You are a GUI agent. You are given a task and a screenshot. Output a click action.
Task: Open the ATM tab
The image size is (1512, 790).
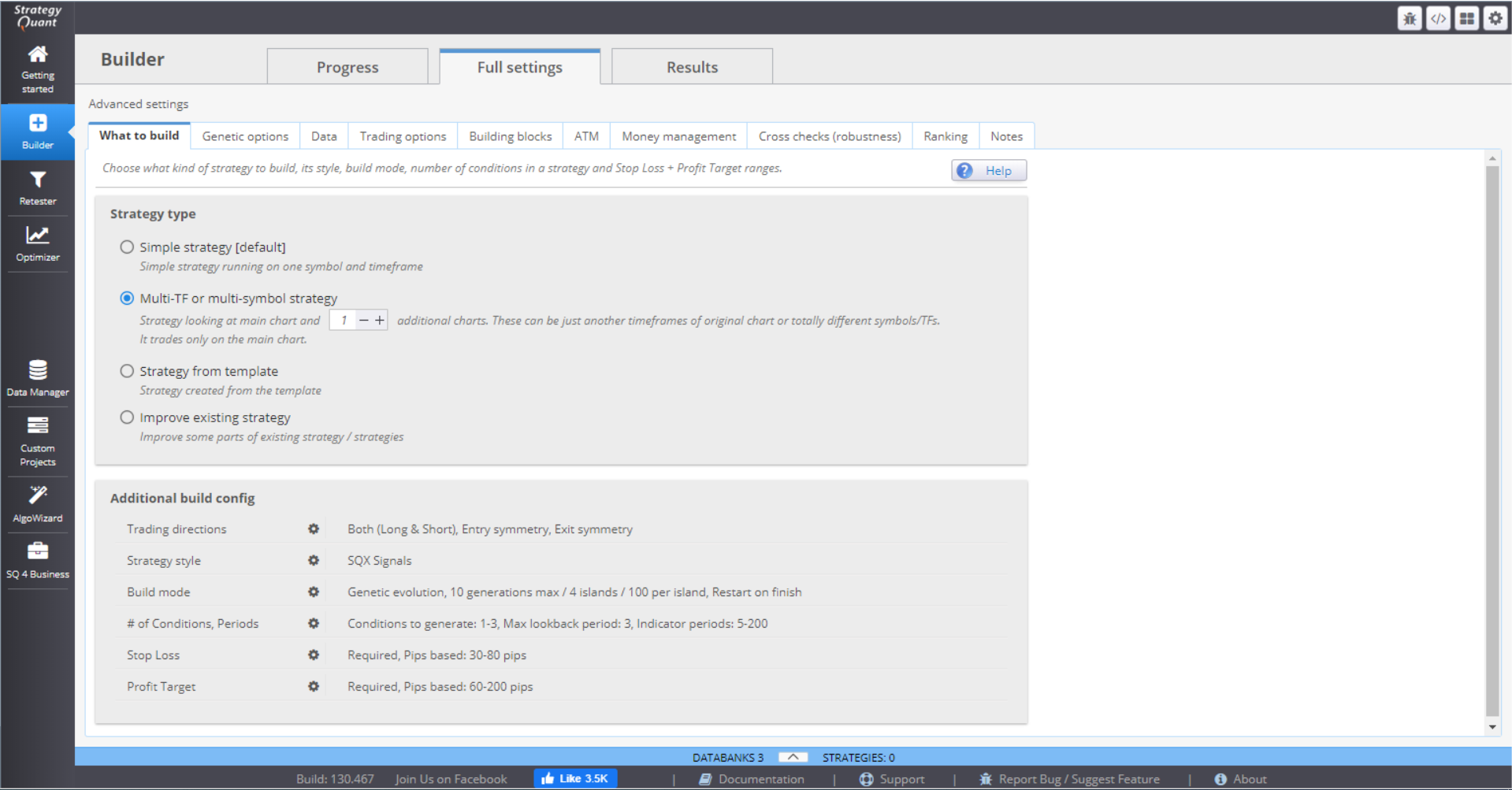click(x=586, y=136)
